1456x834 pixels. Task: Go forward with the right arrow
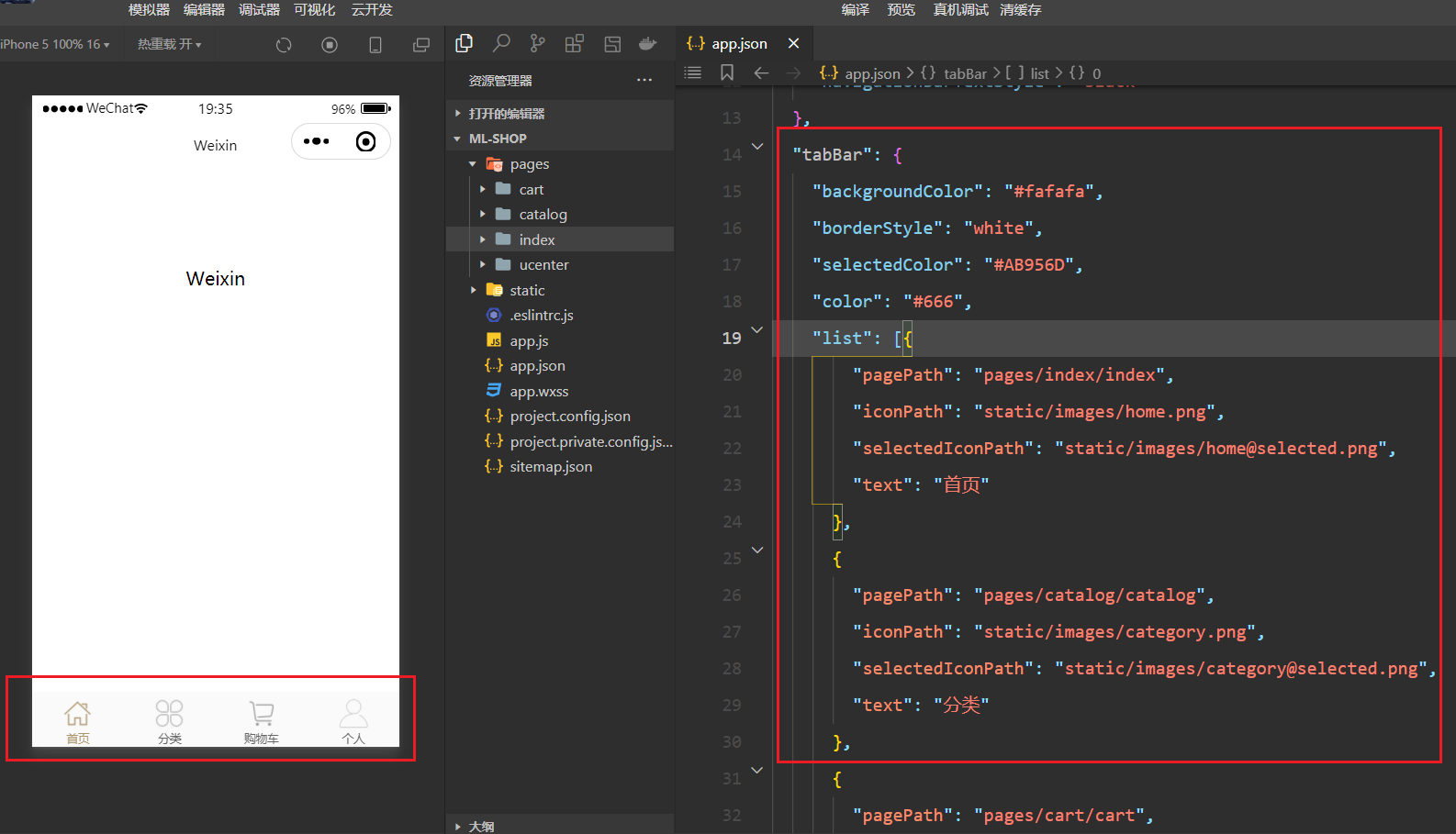pyautogui.click(x=793, y=72)
